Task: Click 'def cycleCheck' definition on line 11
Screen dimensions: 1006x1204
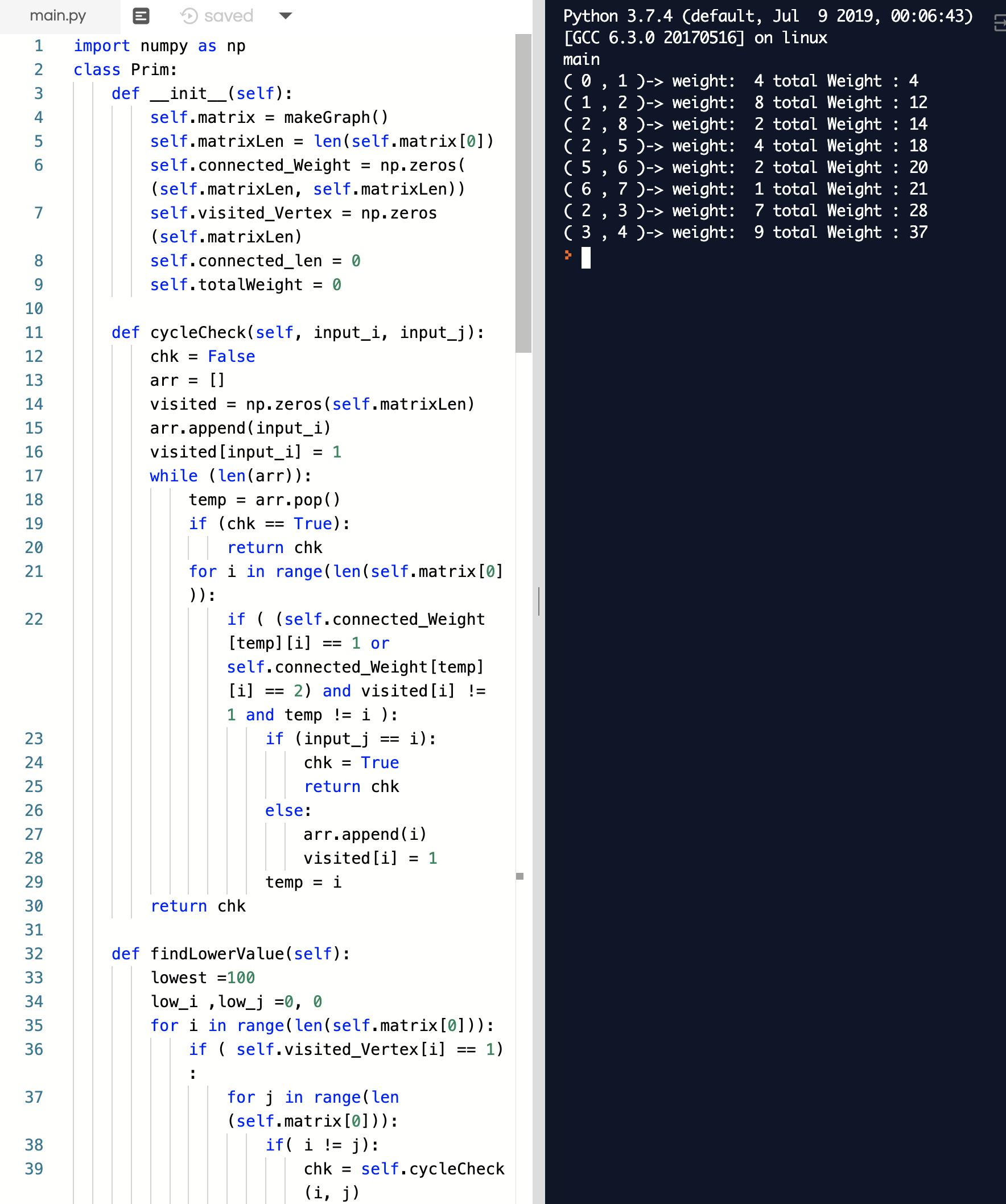Action: pyautogui.click(x=298, y=332)
